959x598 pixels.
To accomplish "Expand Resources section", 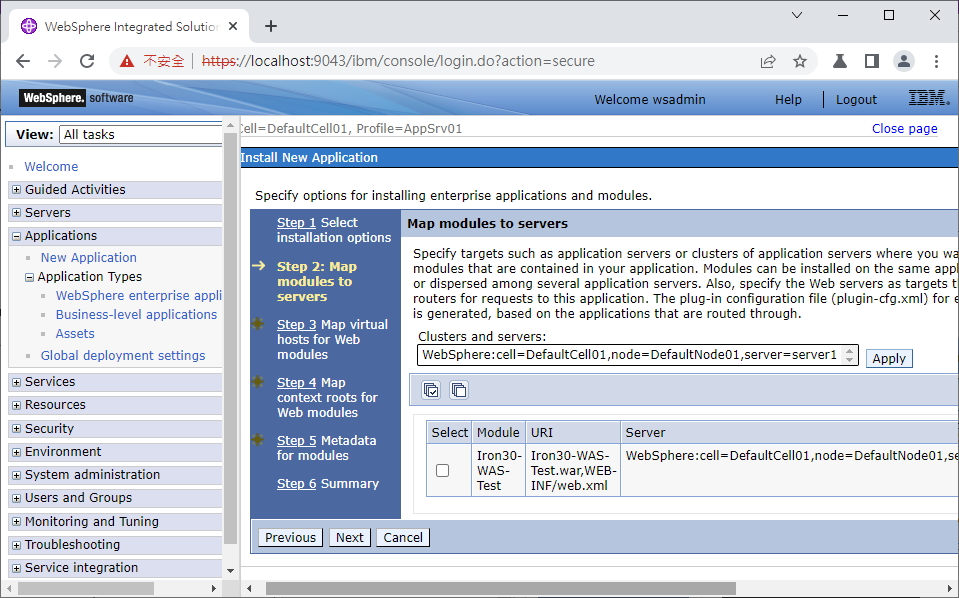I will [x=17, y=405].
